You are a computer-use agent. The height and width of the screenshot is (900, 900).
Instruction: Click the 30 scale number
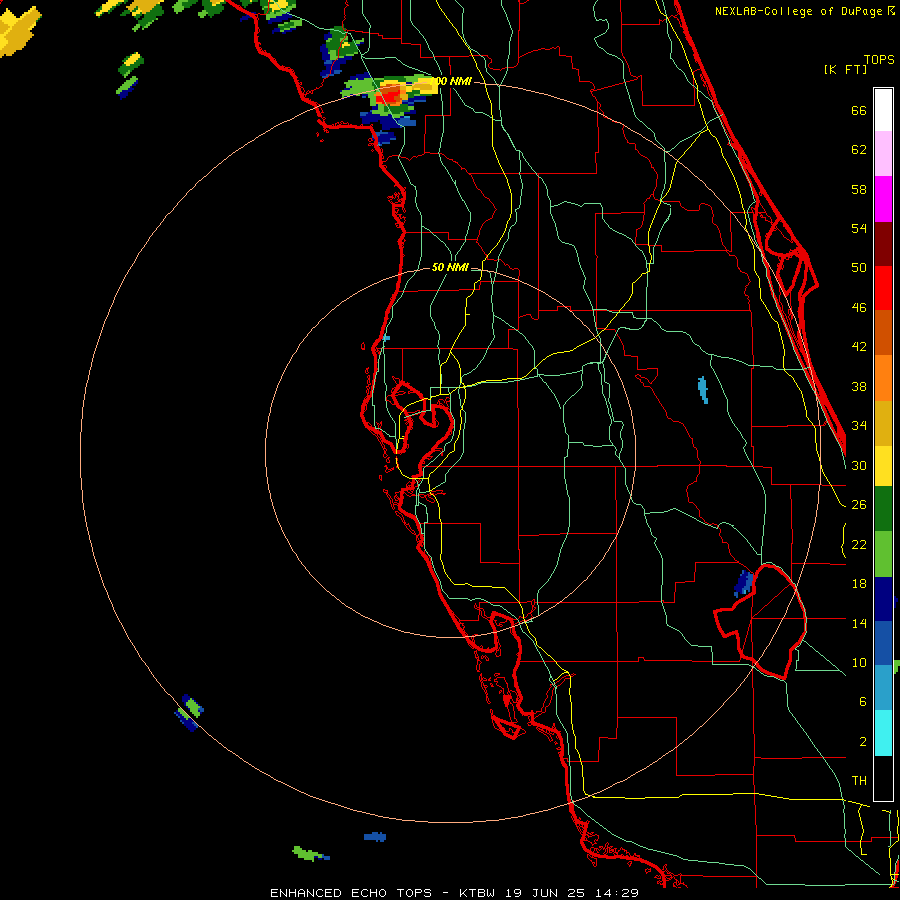tap(859, 465)
